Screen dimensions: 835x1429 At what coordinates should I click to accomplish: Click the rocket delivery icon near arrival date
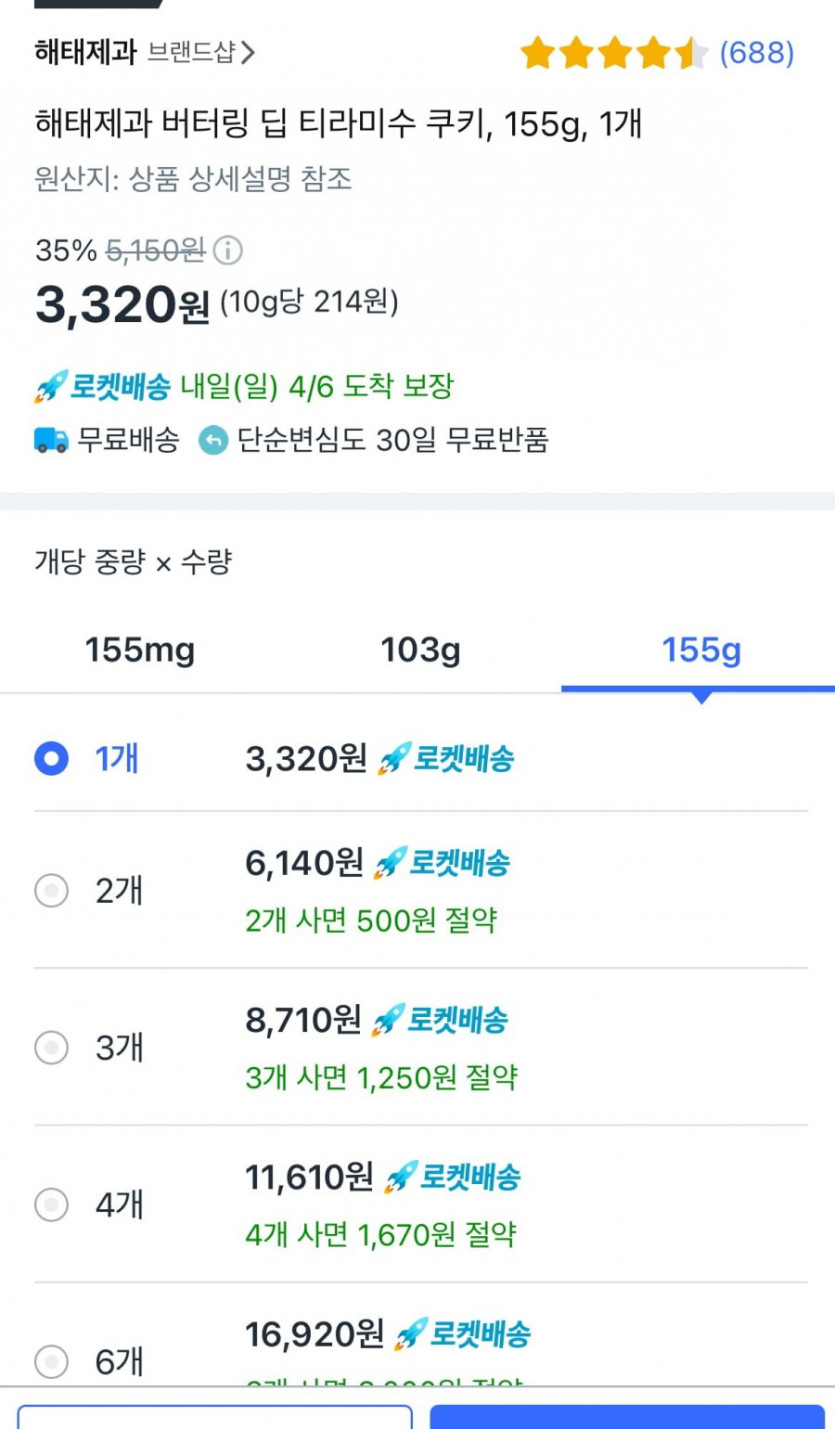(x=50, y=387)
